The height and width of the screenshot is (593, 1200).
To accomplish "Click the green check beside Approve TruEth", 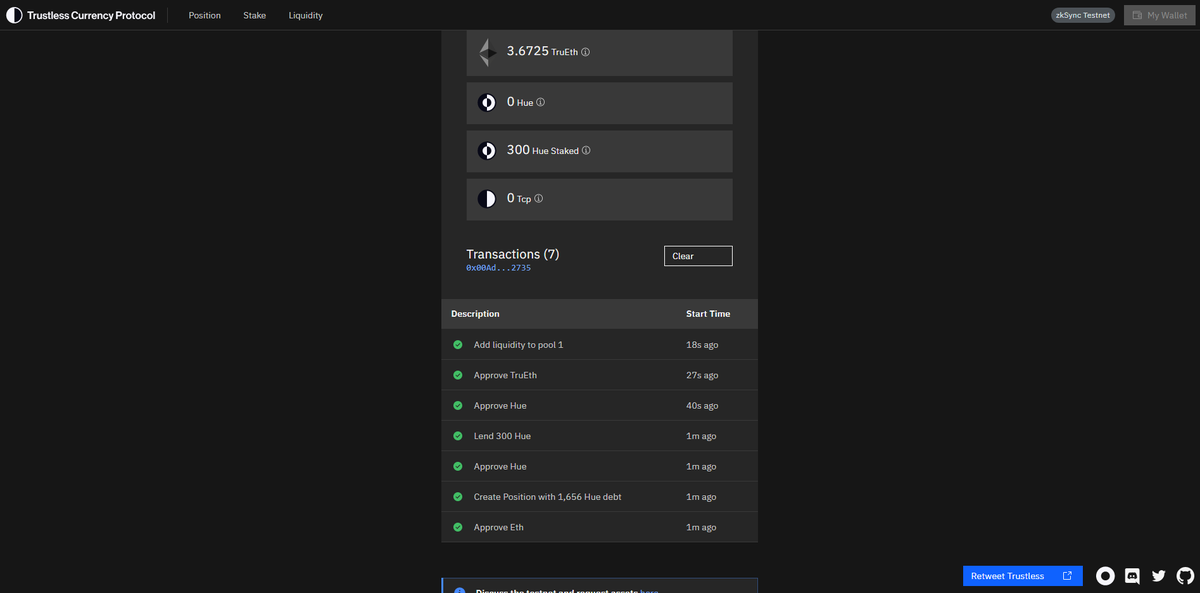I will click(457, 375).
